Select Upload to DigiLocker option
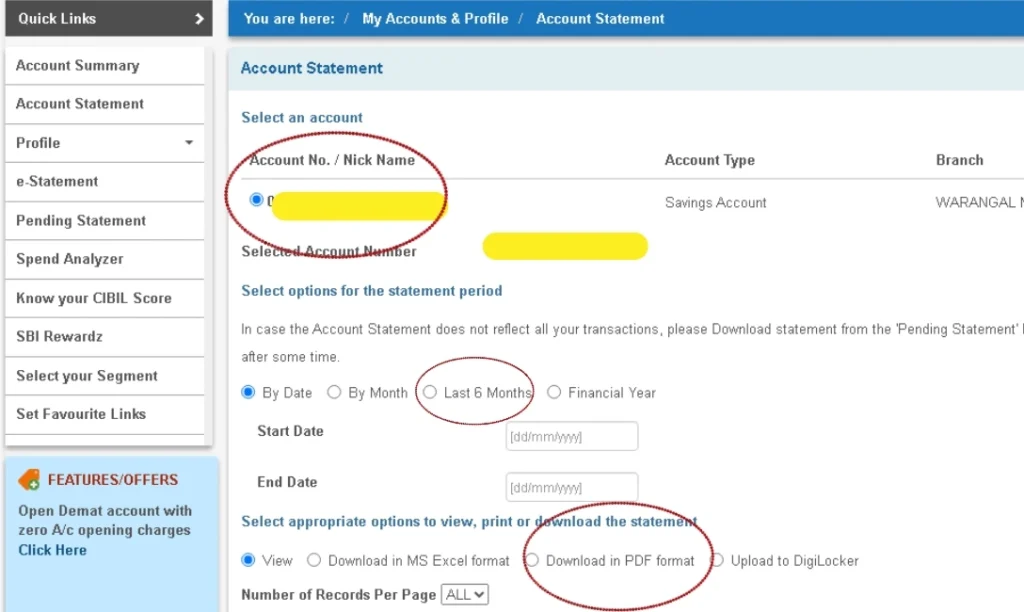This screenshot has width=1024, height=612. [717, 560]
